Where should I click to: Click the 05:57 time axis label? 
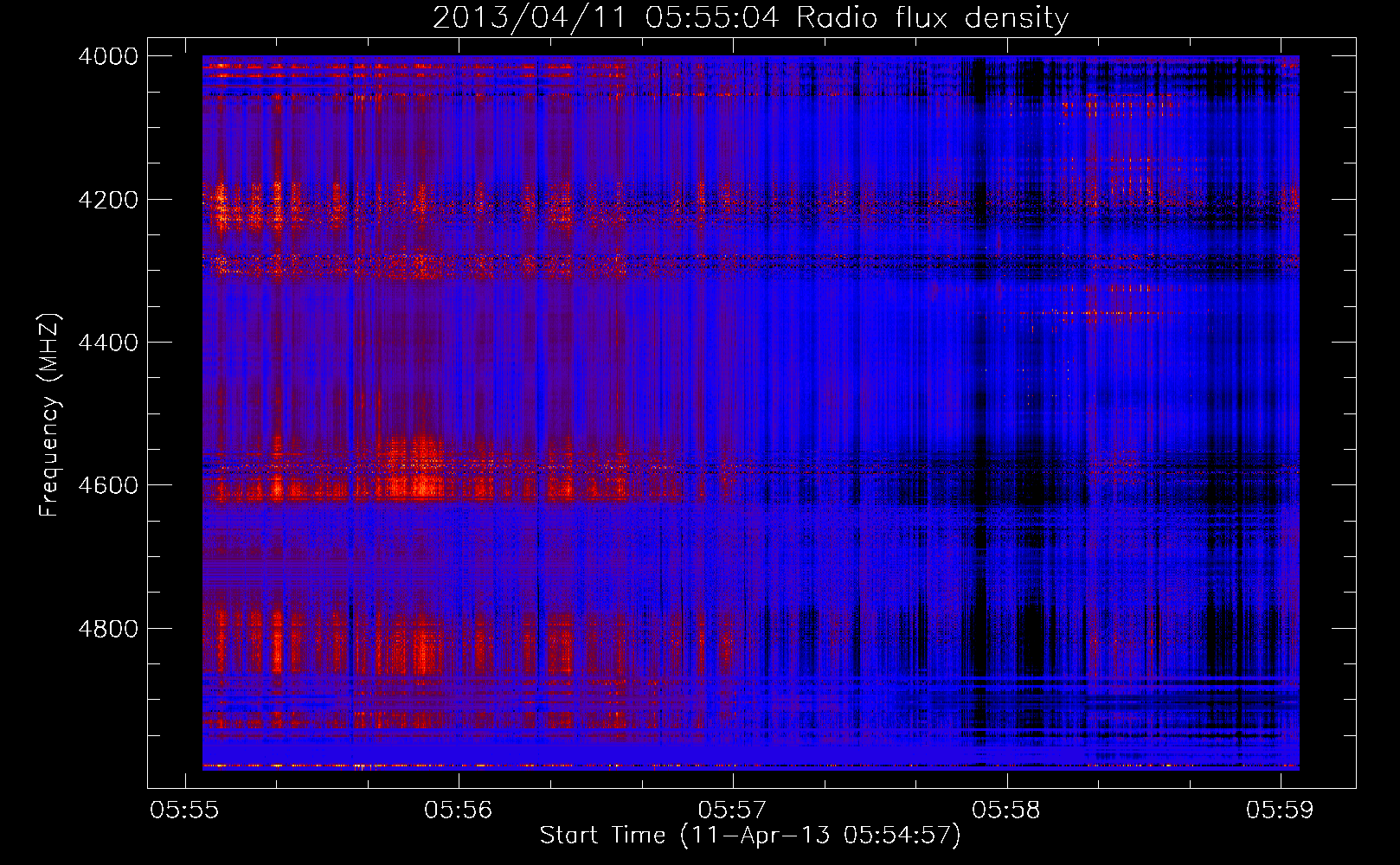click(x=733, y=810)
